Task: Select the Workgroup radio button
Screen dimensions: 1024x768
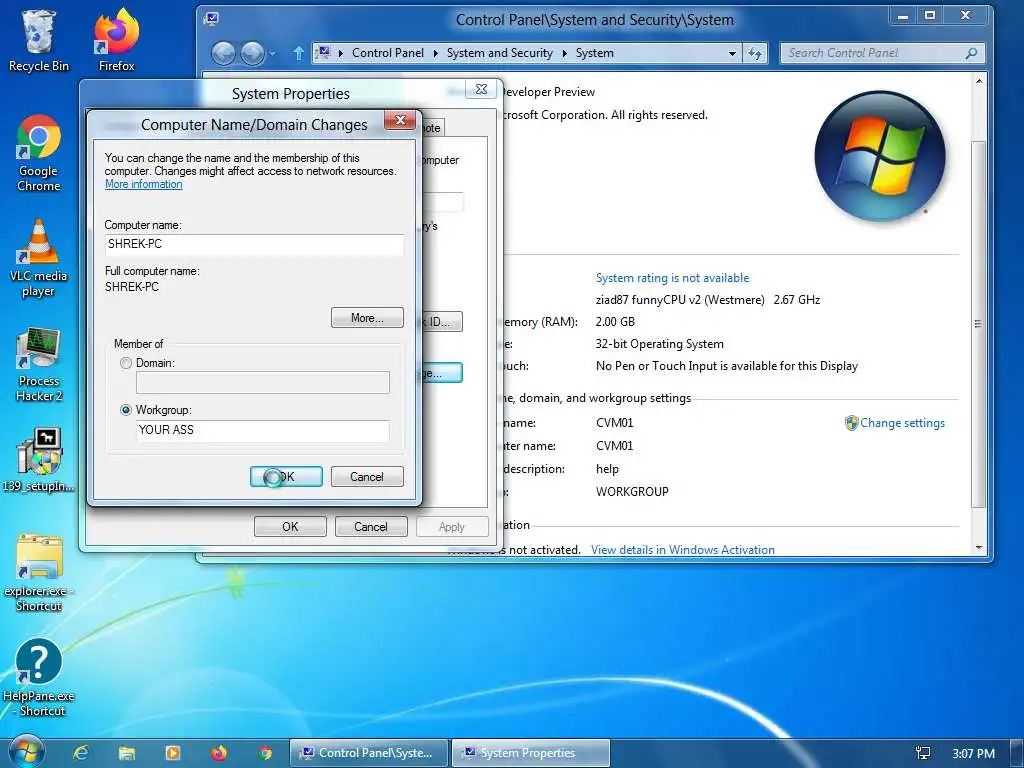Action: (126, 410)
